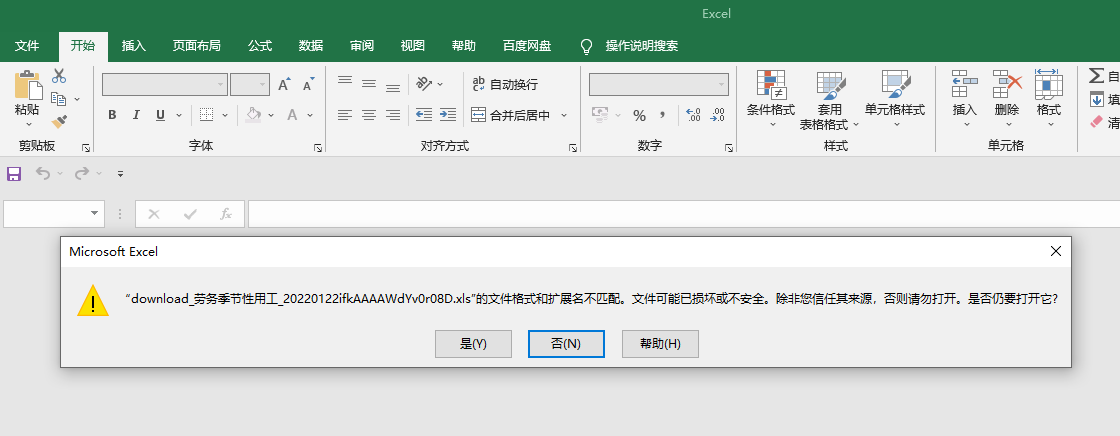Toggle Bold formatting

point(112,114)
